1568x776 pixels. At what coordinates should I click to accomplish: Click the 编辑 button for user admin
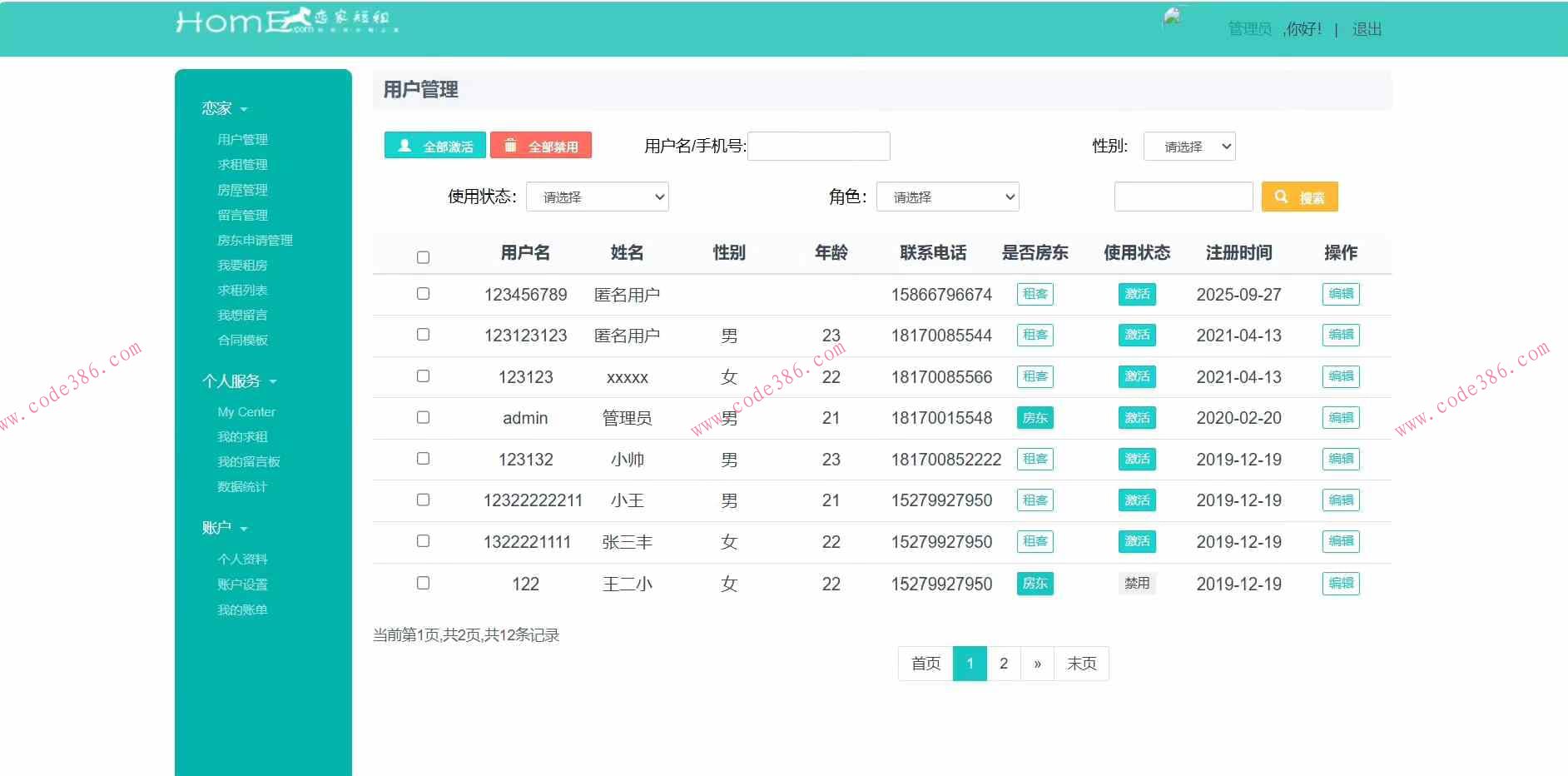[x=1340, y=417]
